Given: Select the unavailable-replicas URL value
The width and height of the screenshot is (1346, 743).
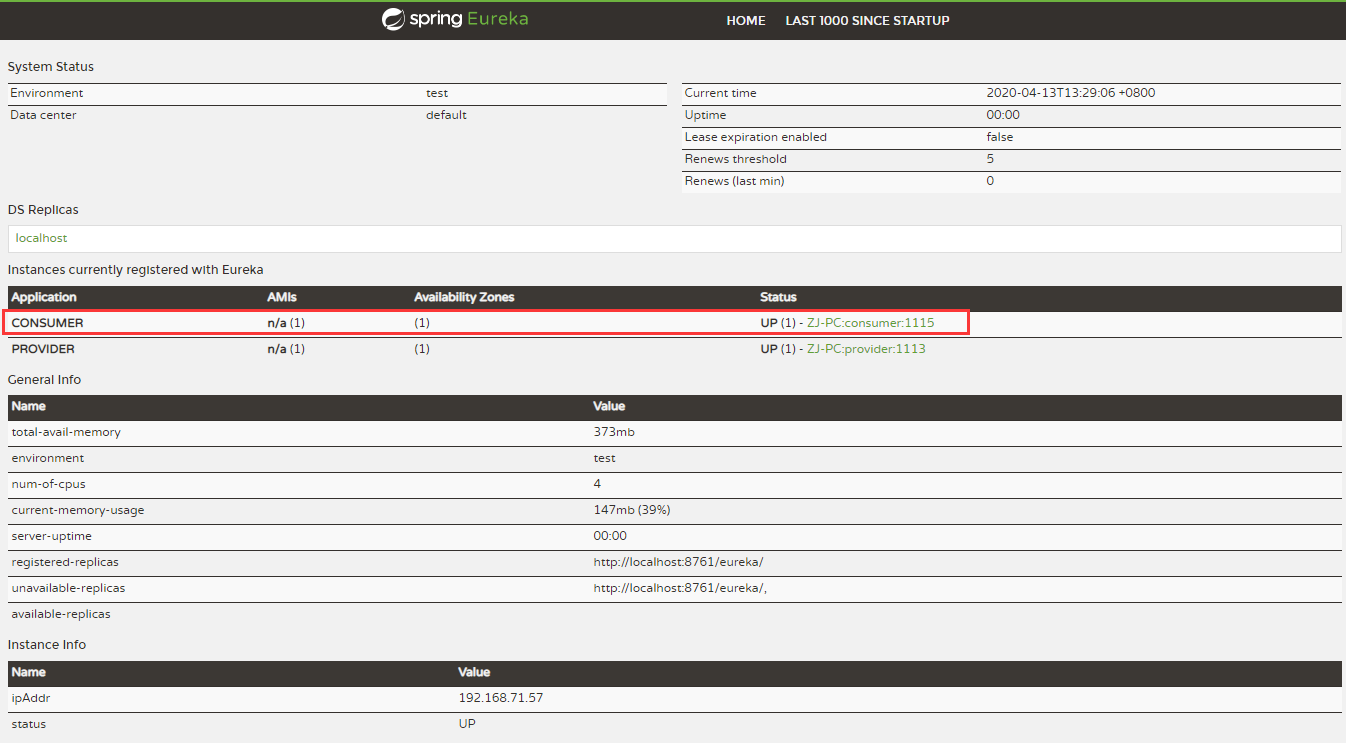Looking at the screenshot, I should pos(680,588).
